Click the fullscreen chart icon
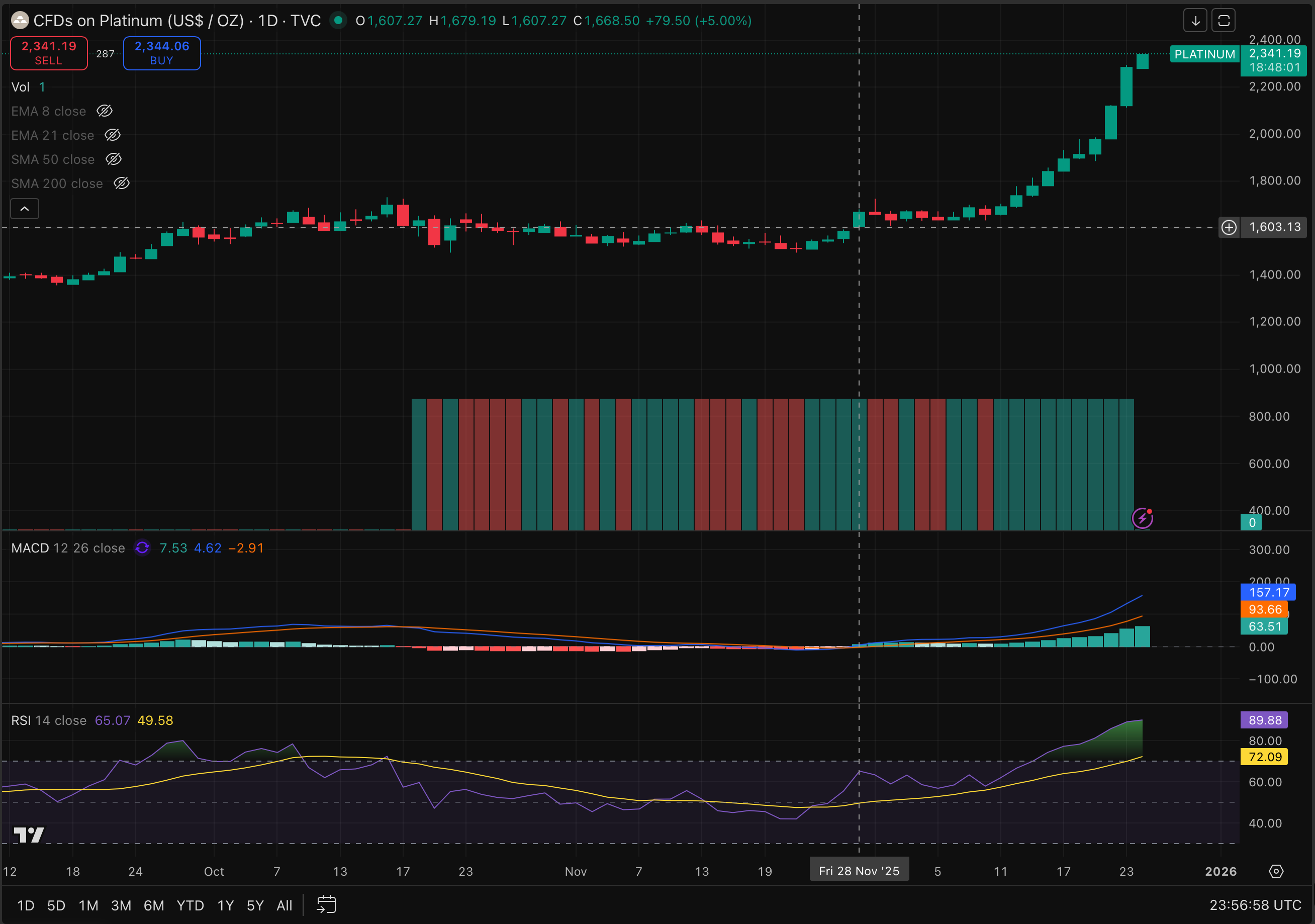1315x924 pixels. 1224,21
